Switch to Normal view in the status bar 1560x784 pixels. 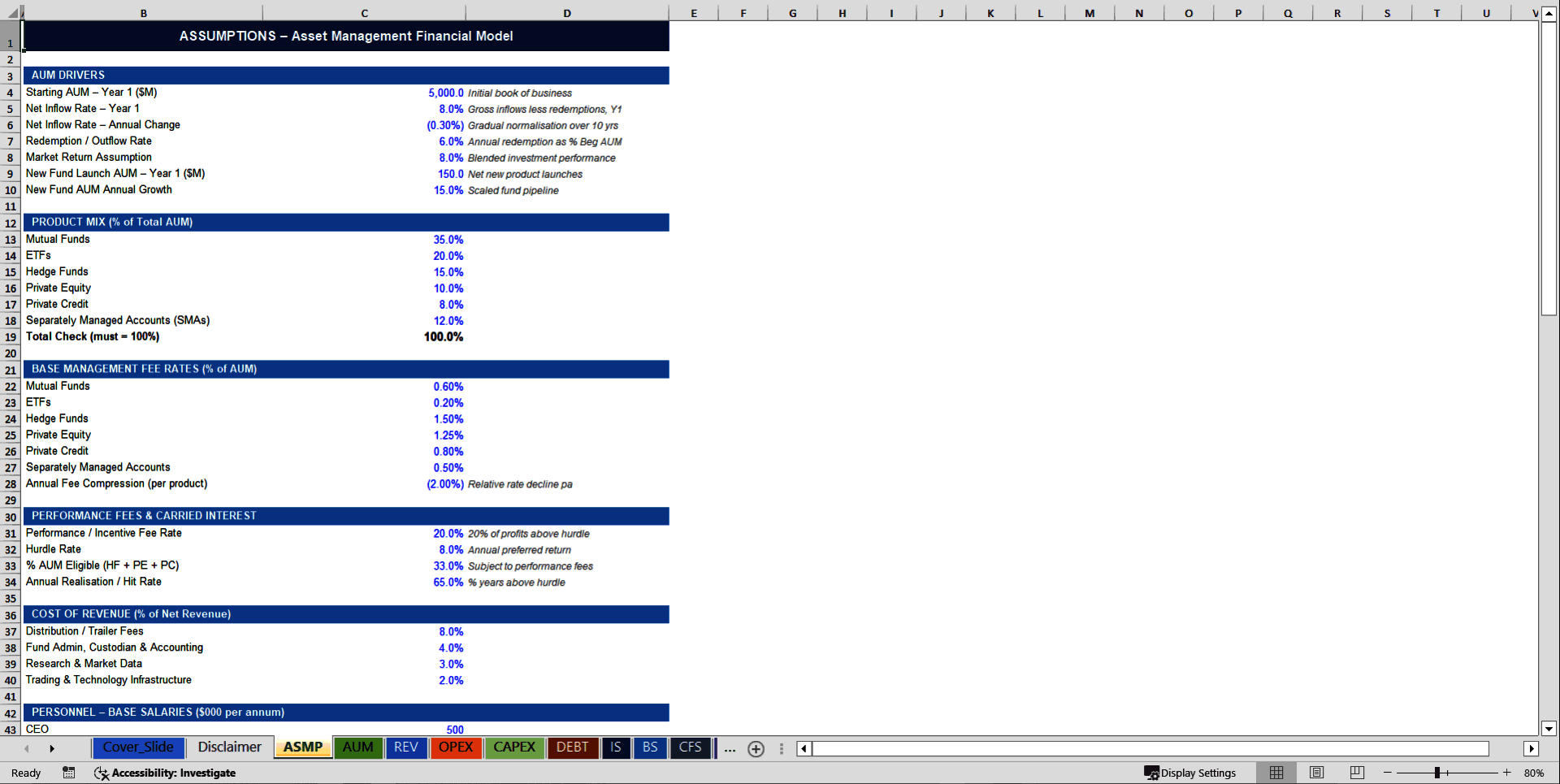click(1276, 773)
